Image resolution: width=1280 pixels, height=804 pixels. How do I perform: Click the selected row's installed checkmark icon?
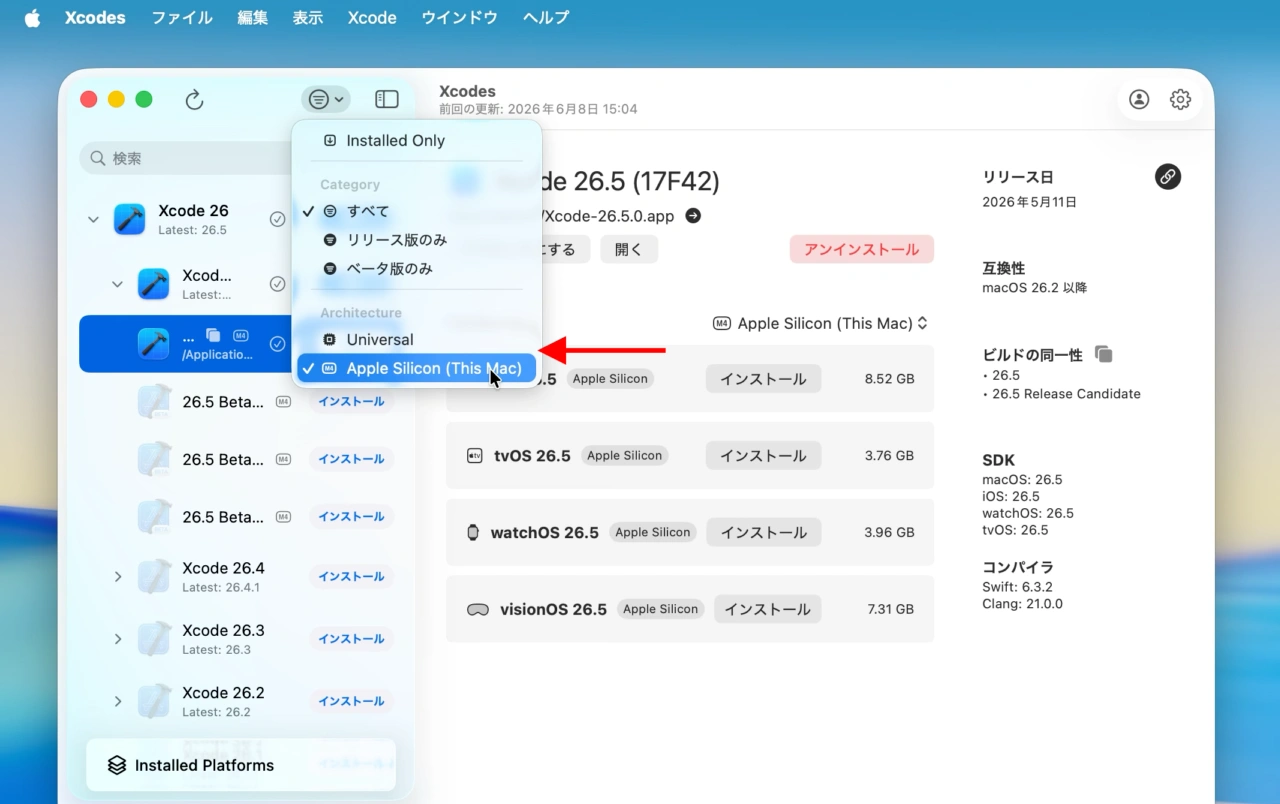point(278,344)
